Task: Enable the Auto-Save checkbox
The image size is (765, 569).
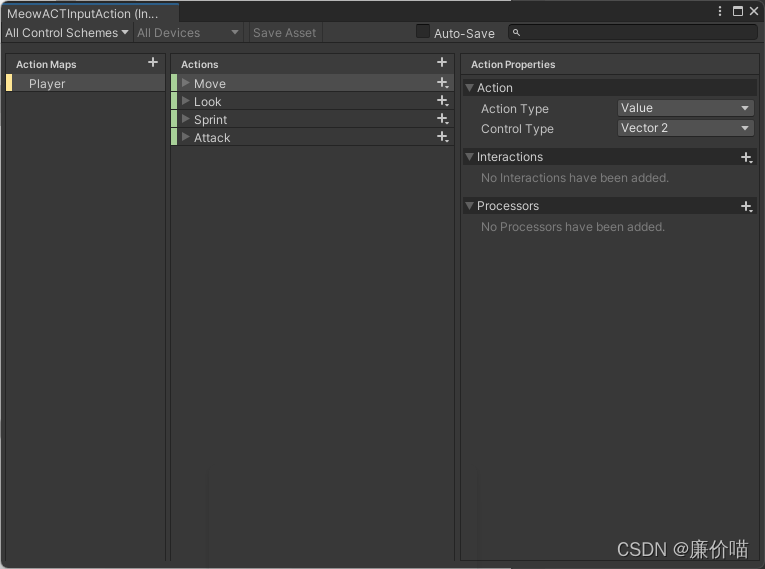Action: tap(423, 31)
